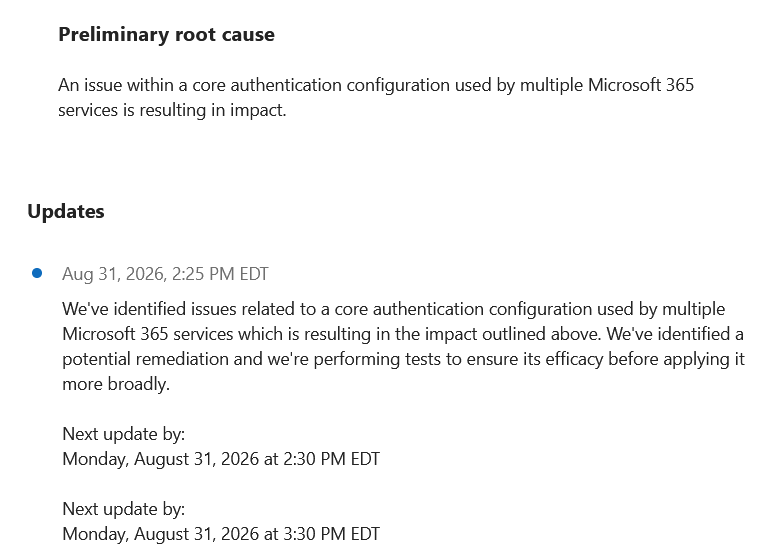Viewport: 780px width, 555px height.
Task: Click the words 'potential remediation' in the update
Action: [x=145, y=359]
